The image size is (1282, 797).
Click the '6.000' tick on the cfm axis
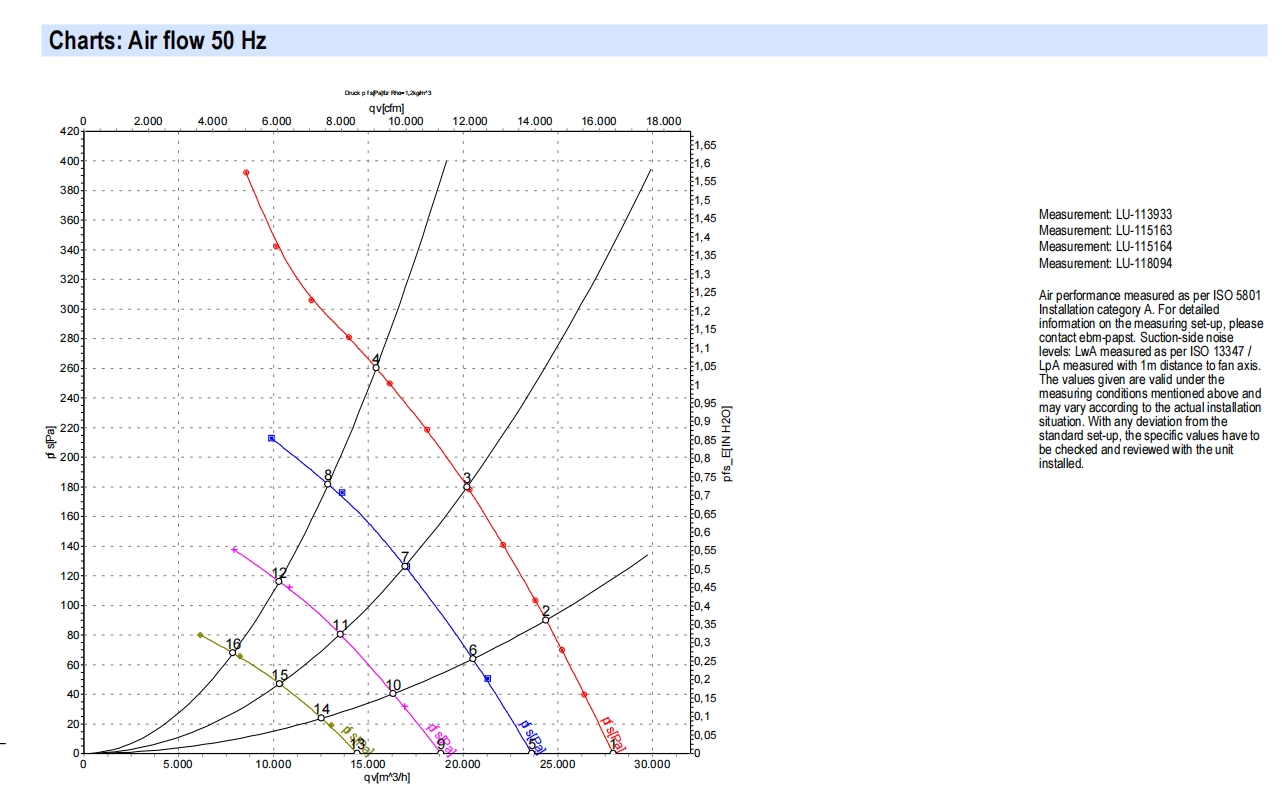click(x=277, y=121)
